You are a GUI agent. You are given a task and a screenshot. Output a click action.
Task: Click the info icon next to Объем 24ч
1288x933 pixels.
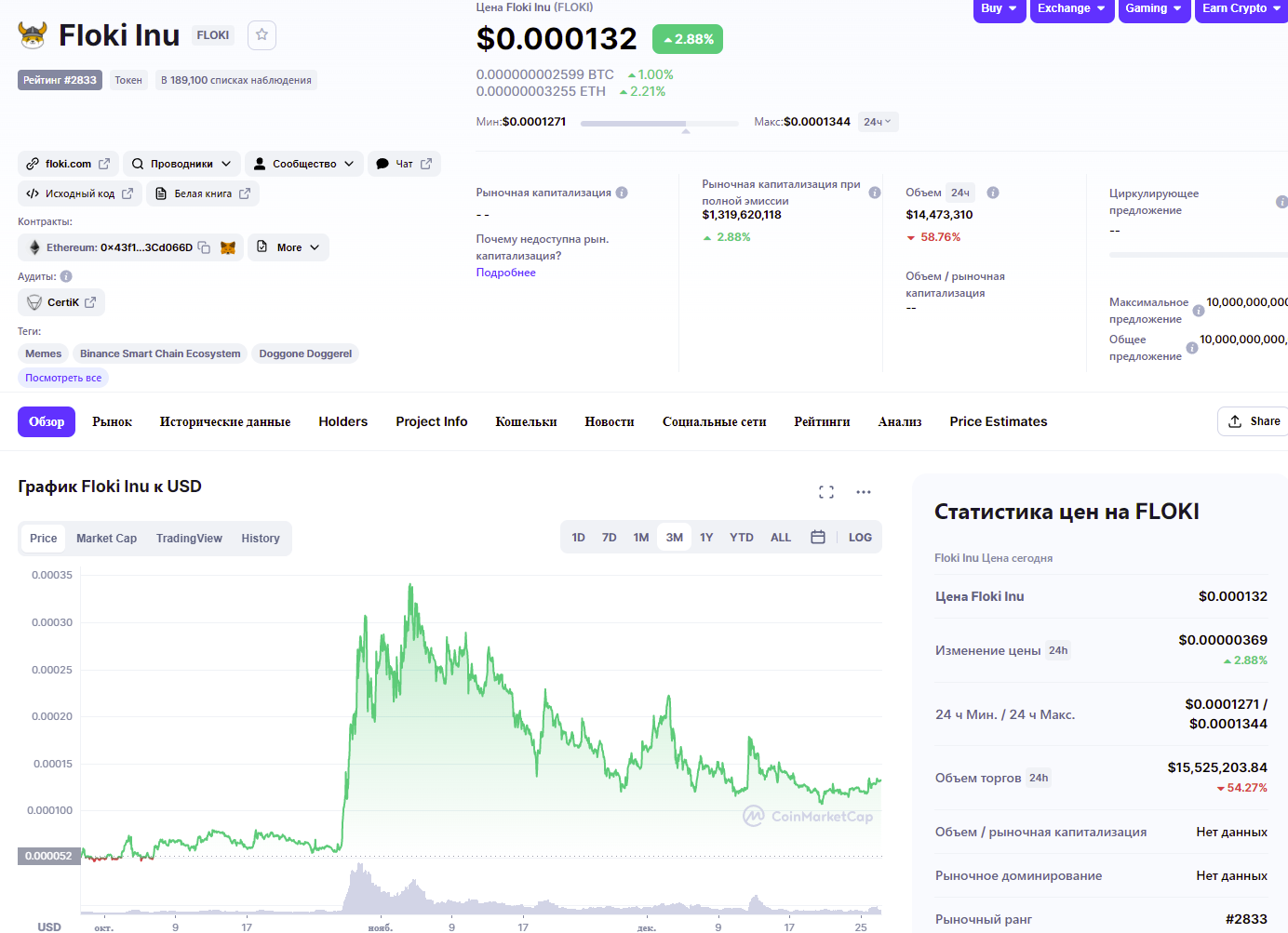point(993,193)
